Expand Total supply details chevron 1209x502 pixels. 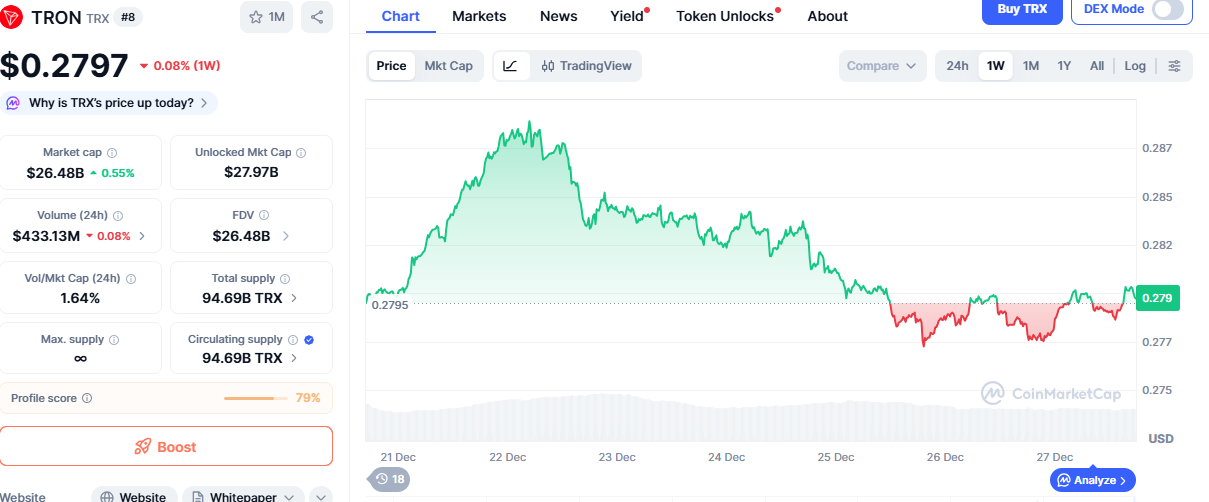[x=293, y=298]
